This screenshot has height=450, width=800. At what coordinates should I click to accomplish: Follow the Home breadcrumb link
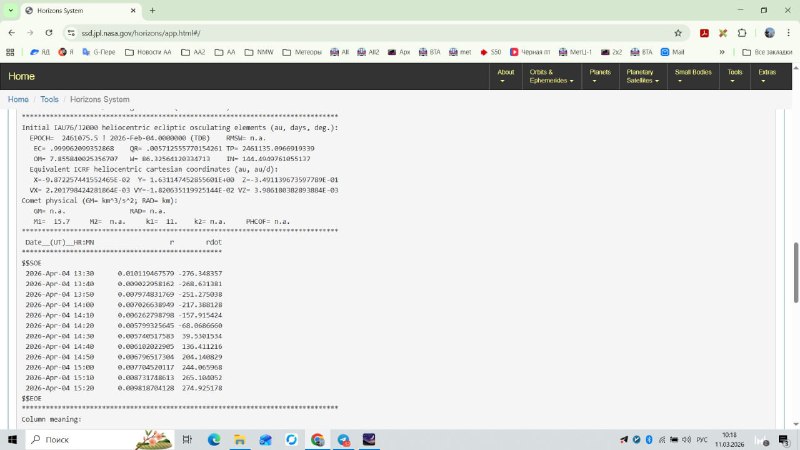[18, 99]
